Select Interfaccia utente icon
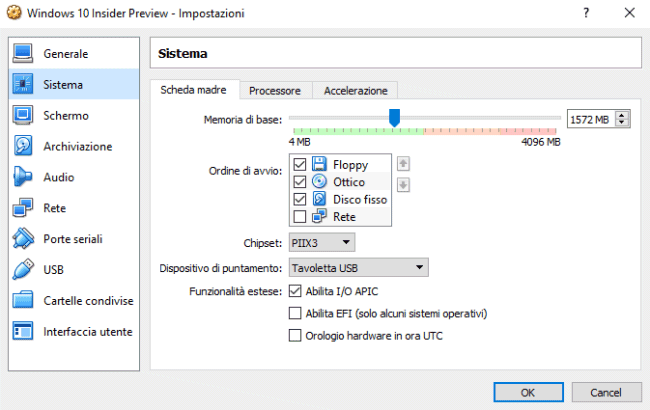The image size is (650, 410). (x=23, y=331)
